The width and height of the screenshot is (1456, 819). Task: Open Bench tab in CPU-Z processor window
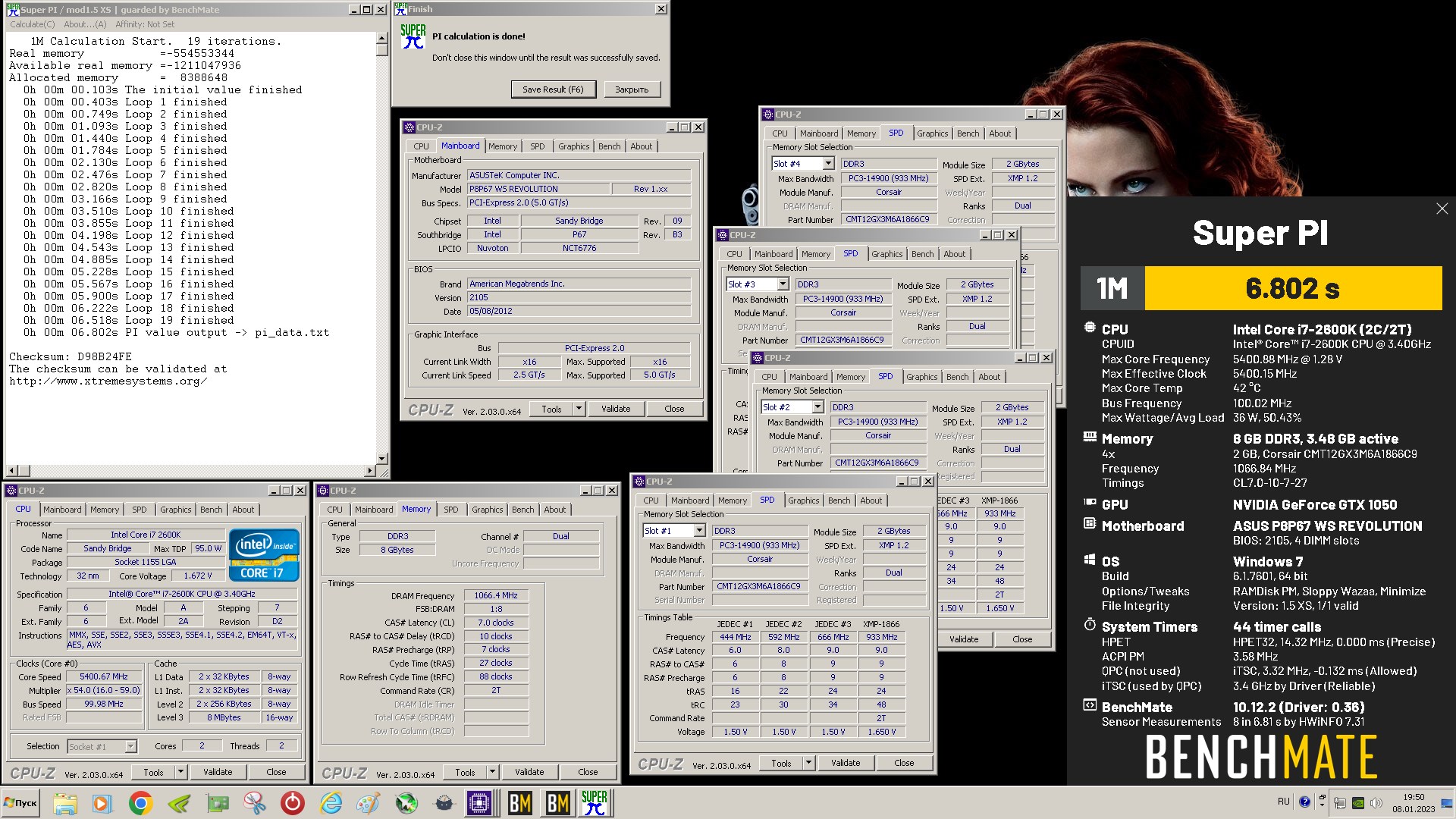212,510
